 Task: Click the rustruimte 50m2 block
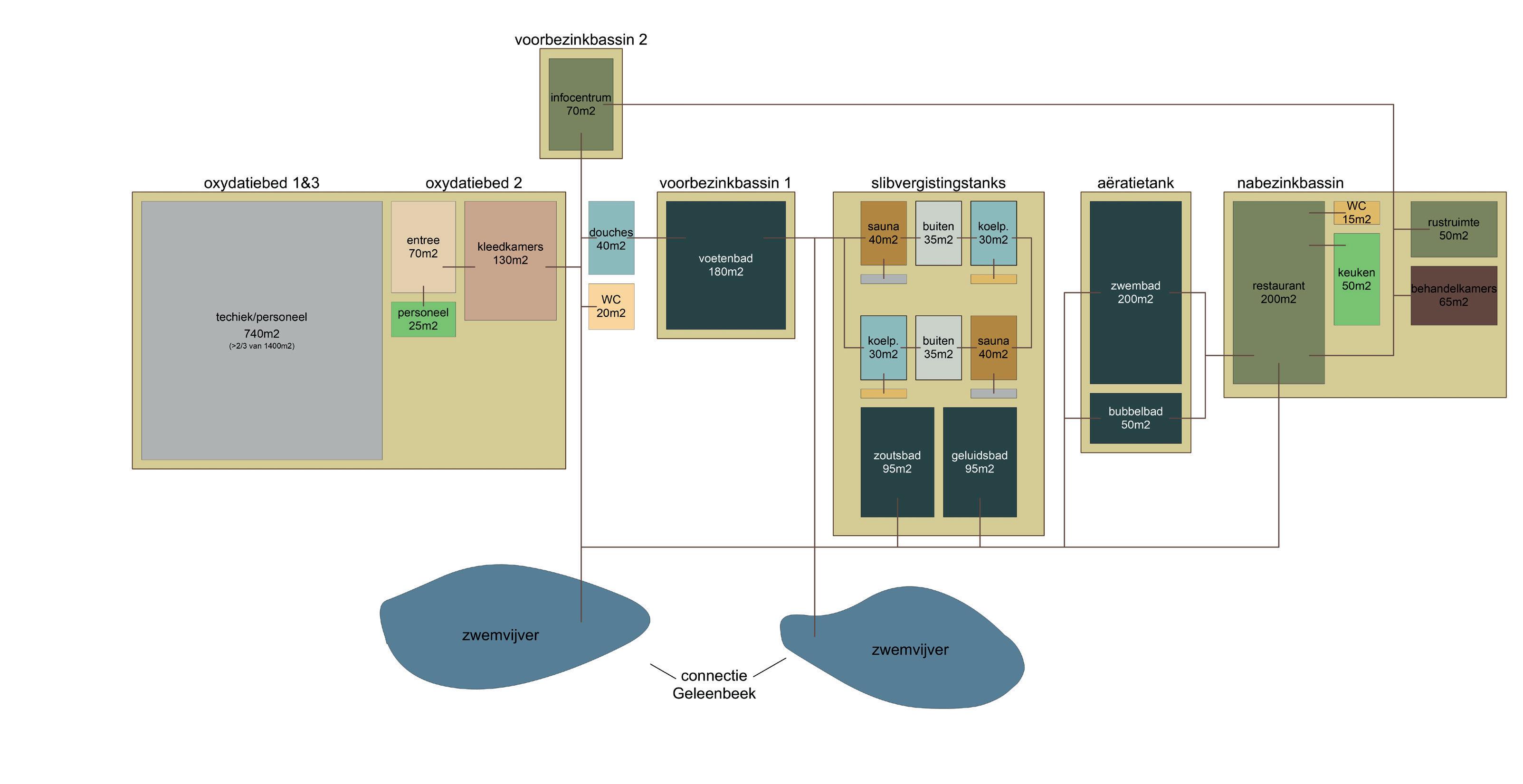(1453, 228)
